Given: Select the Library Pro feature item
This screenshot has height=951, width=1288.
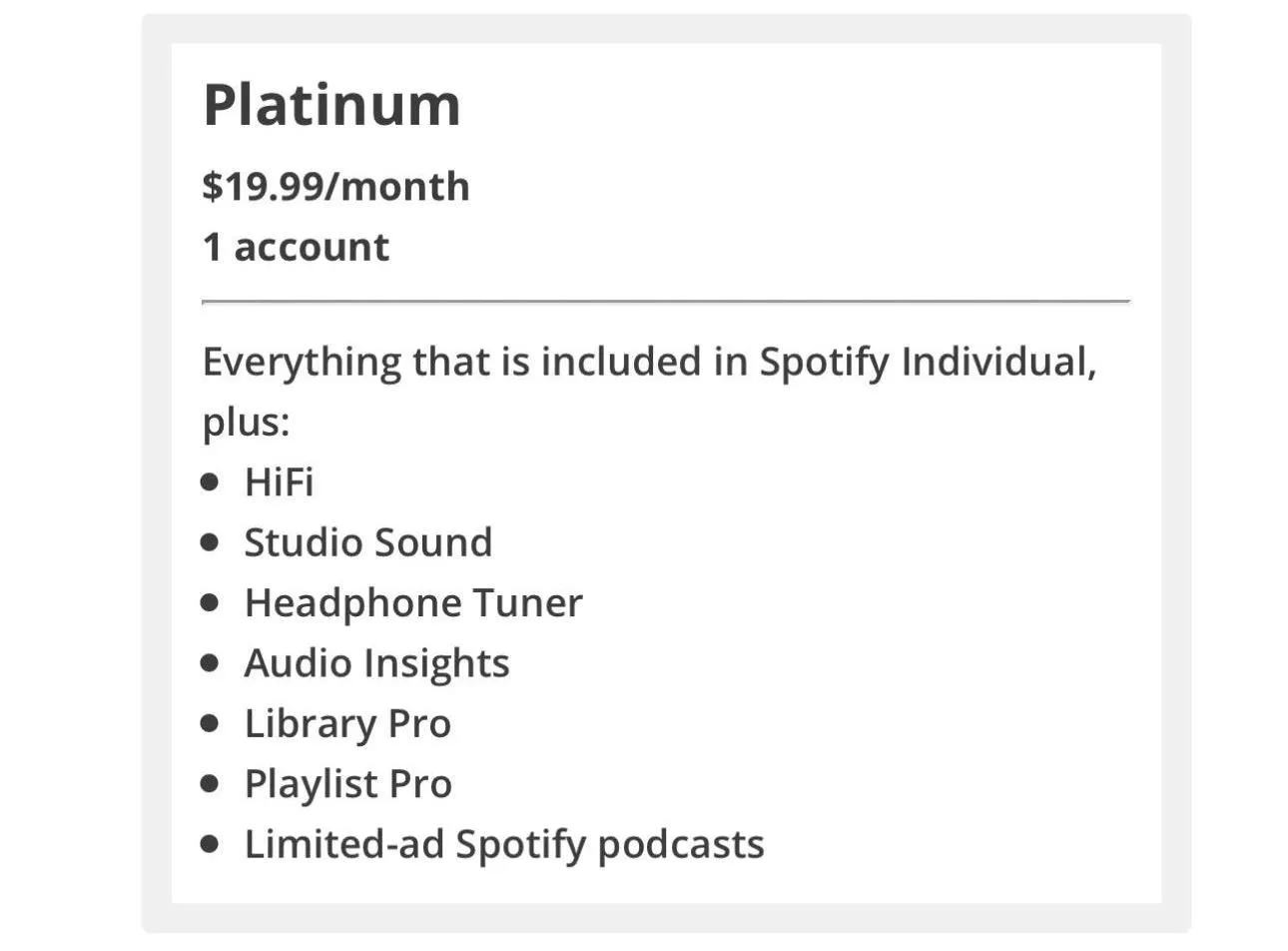Looking at the screenshot, I should [x=347, y=724].
